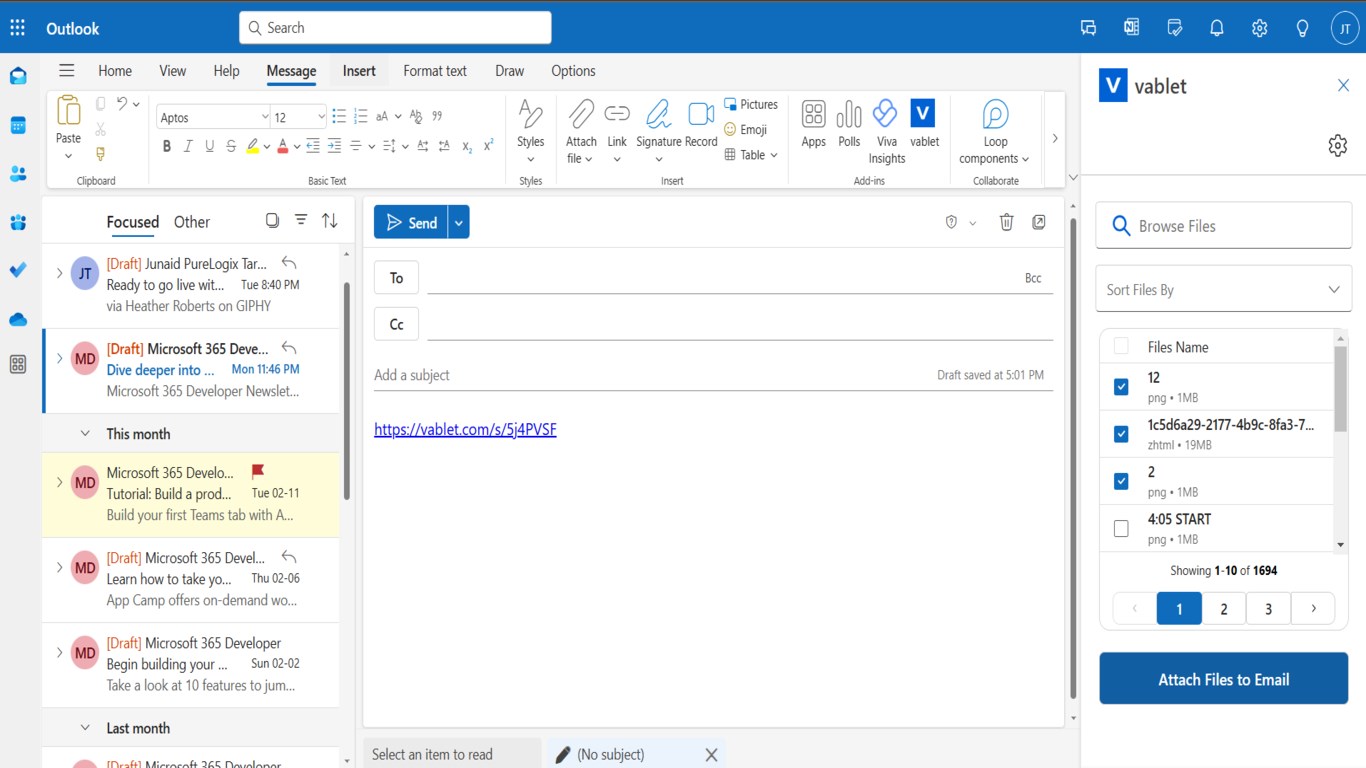Pop out the draft to new window
This screenshot has height=768, width=1366.
click(1039, 222)
